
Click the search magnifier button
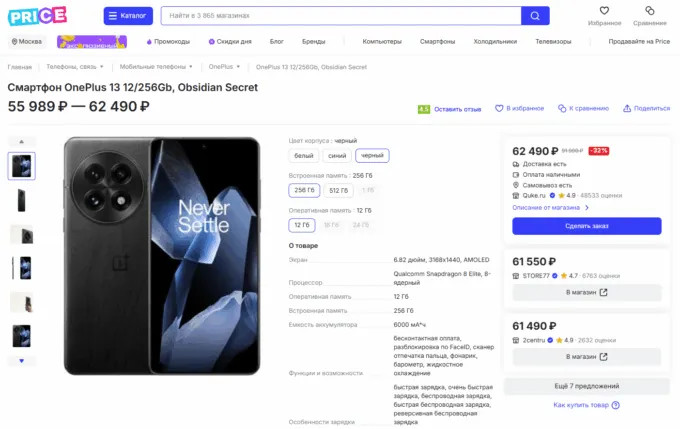[535, 16]
